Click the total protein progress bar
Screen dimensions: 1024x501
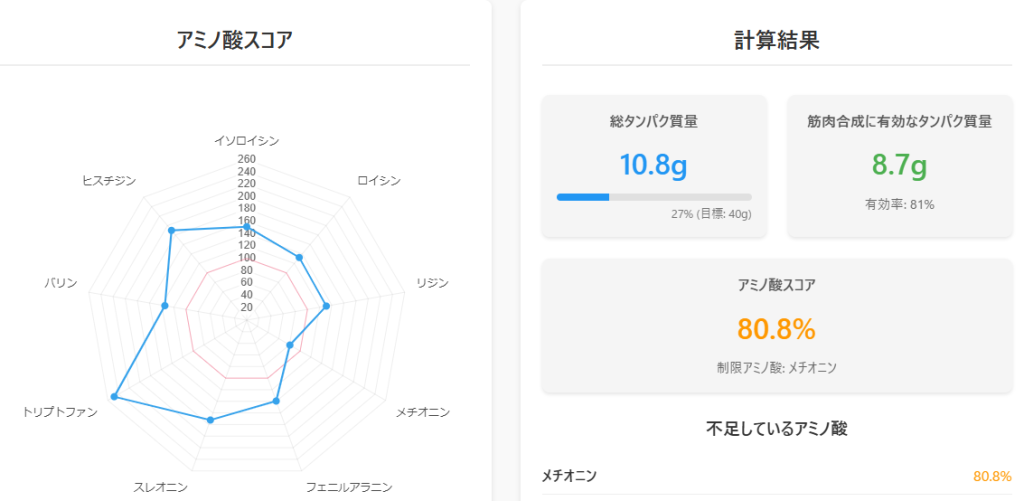(654, 197)
